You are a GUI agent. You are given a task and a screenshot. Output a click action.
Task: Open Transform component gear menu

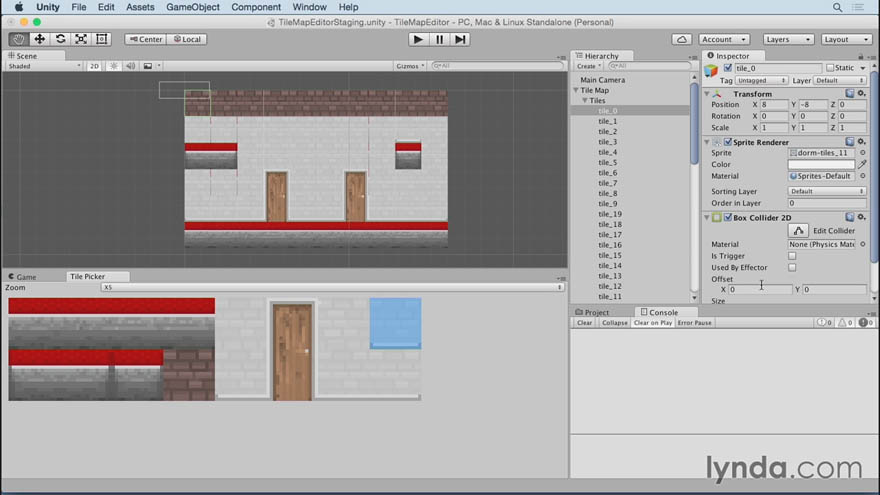tap(861, 94)
